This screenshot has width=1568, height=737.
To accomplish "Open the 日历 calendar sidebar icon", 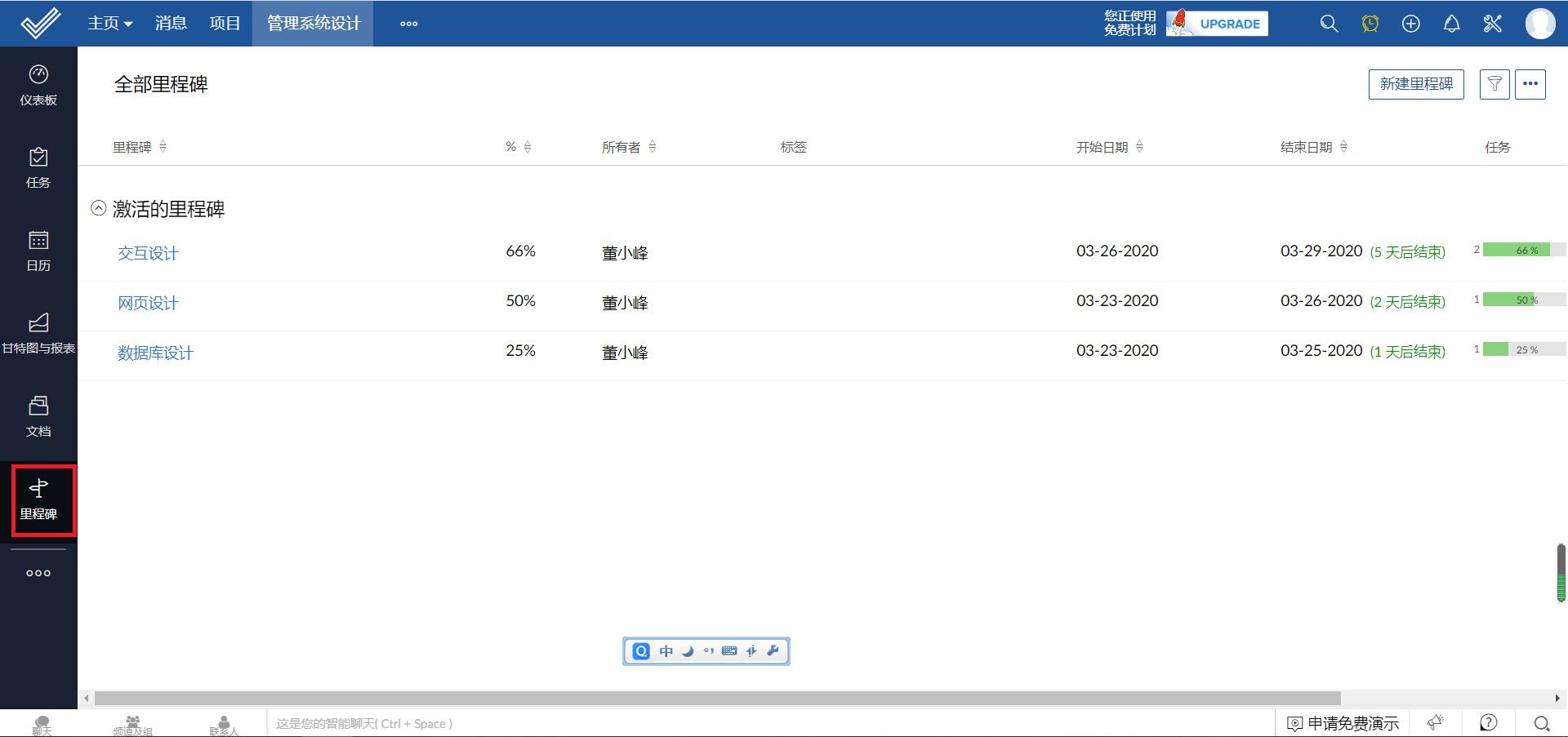I will (38, 250).
